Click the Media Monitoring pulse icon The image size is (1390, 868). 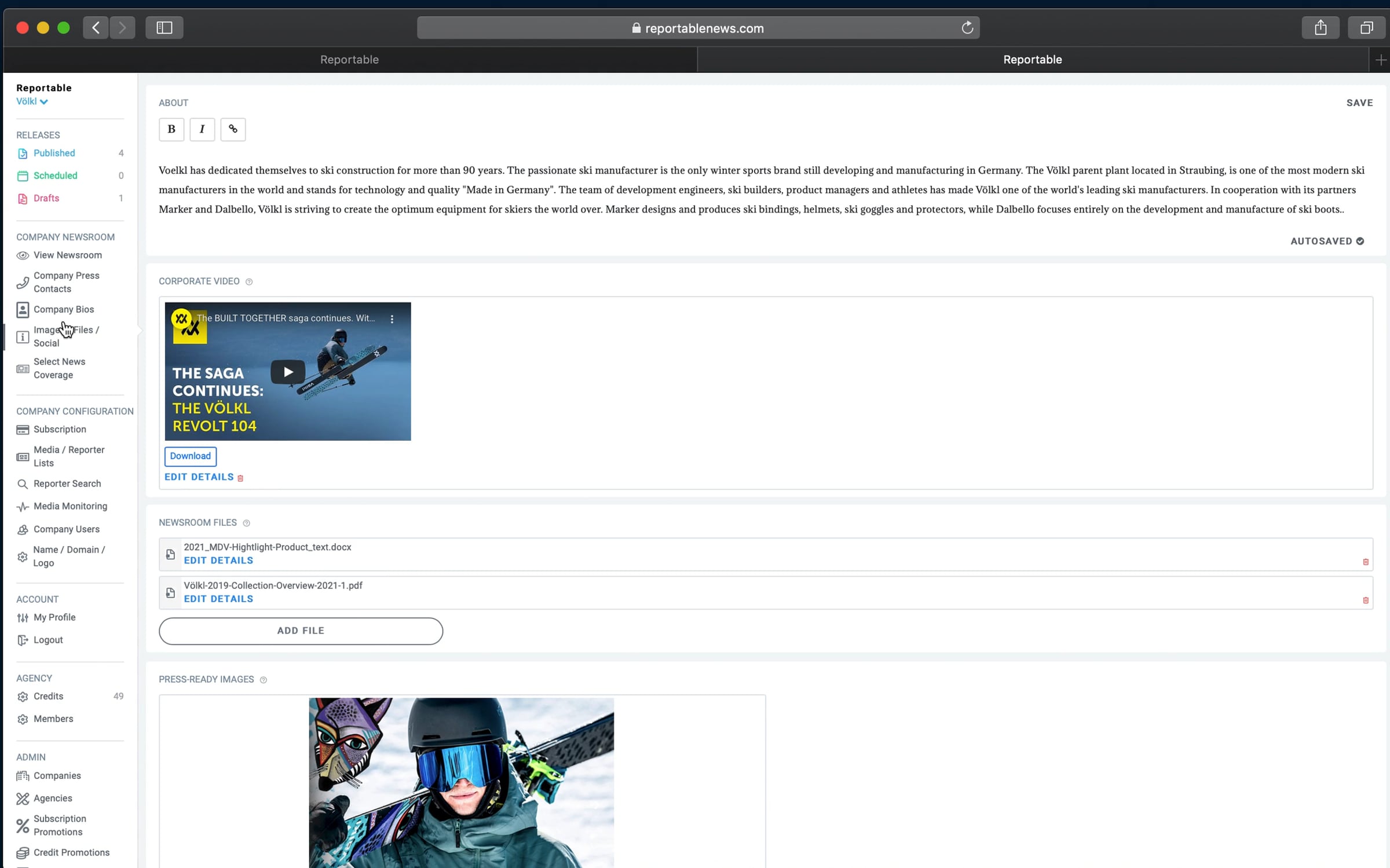coord(23,507)
